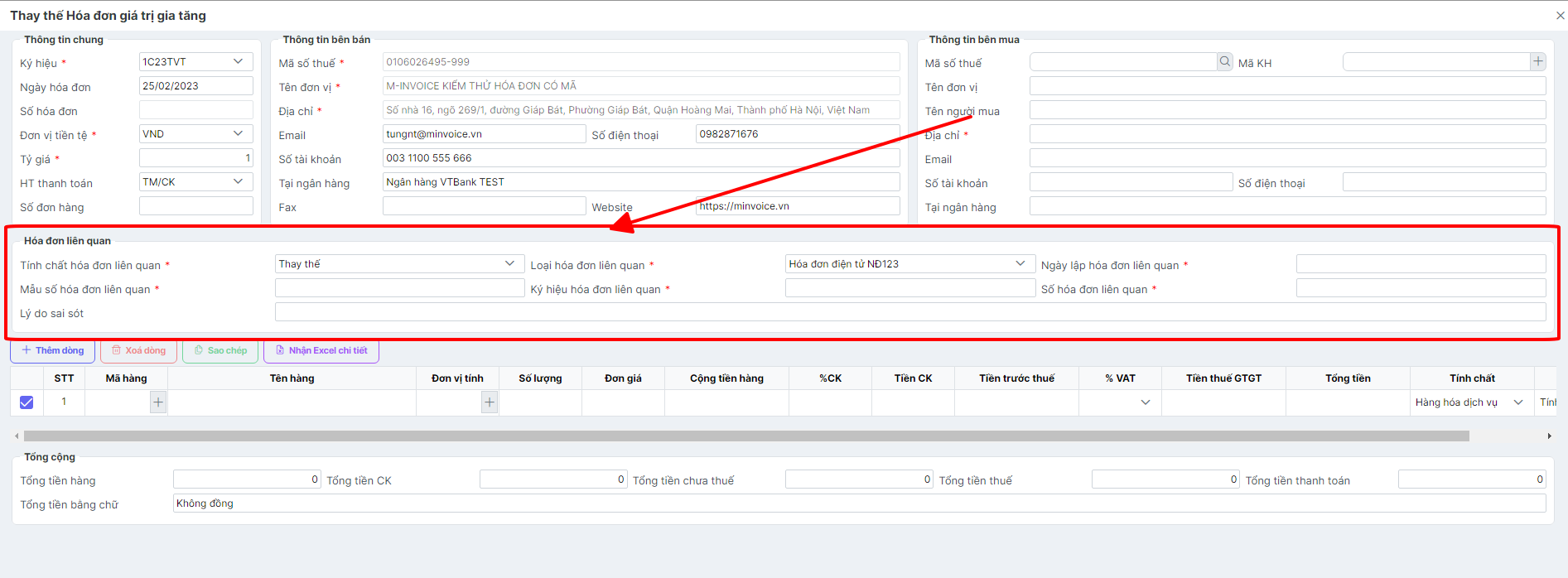Click the Tên hàng column header
This screenshot has width=1568, height=578.
(292, 378)
